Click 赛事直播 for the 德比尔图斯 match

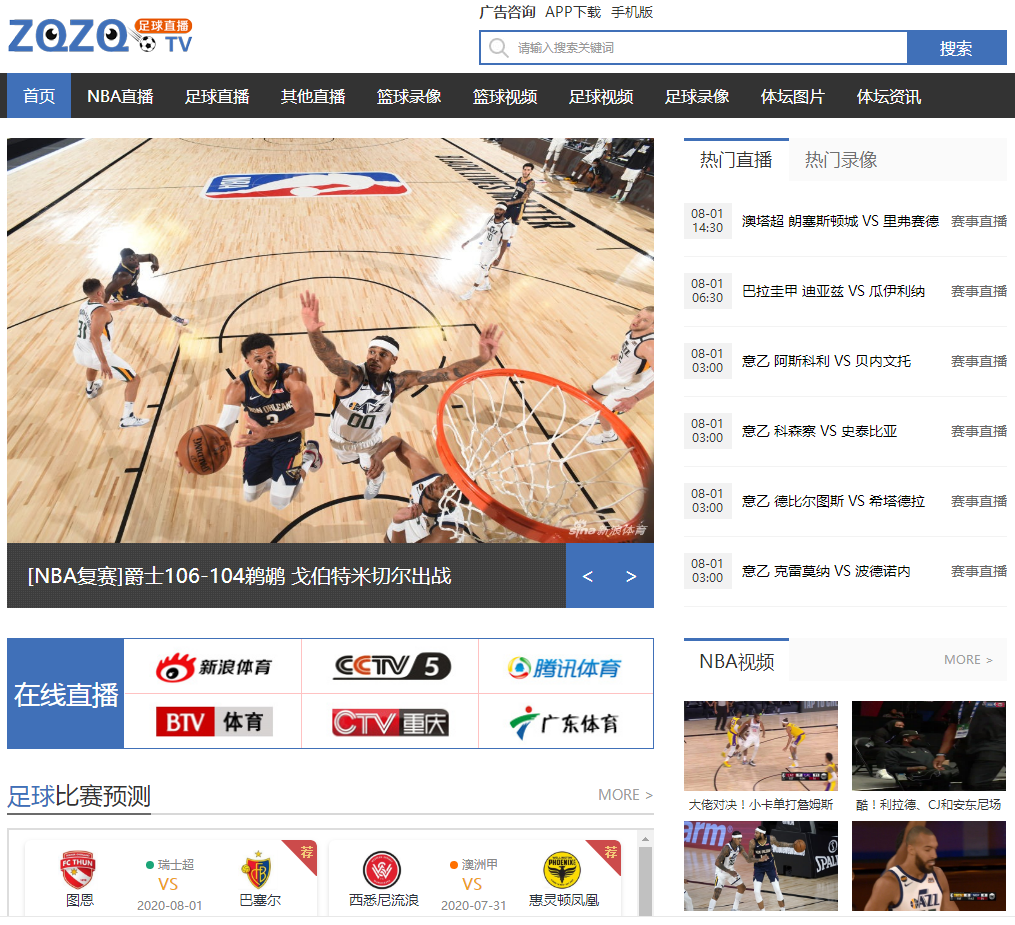pos(979,501)
